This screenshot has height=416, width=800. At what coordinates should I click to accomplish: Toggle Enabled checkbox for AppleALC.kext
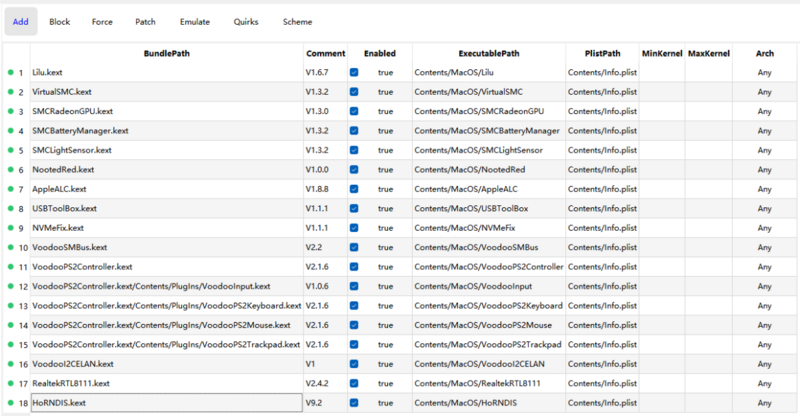354,189
